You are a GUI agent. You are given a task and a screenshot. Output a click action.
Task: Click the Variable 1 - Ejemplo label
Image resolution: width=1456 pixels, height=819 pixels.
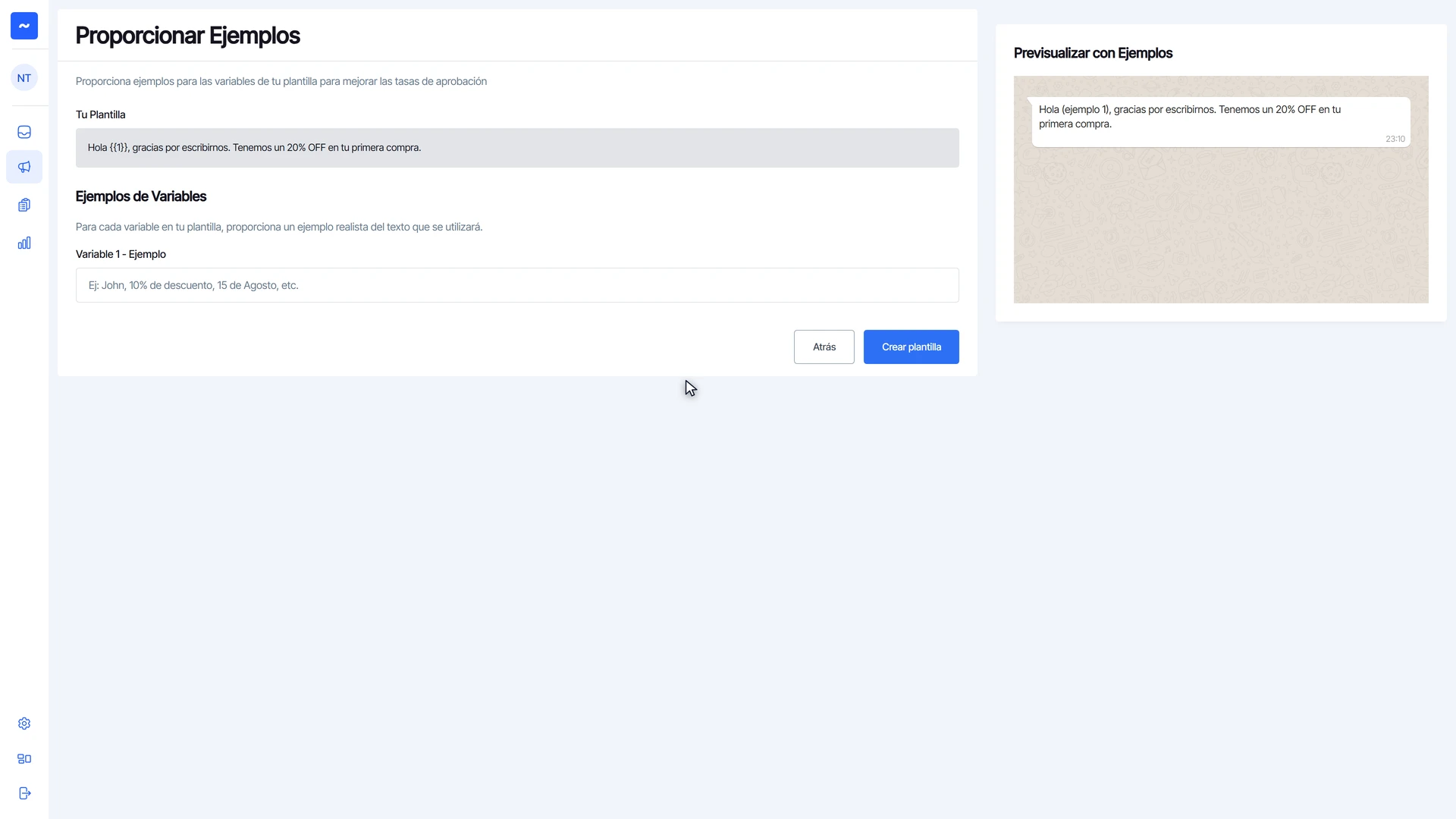pyautogui.click(x=121, y=254)
